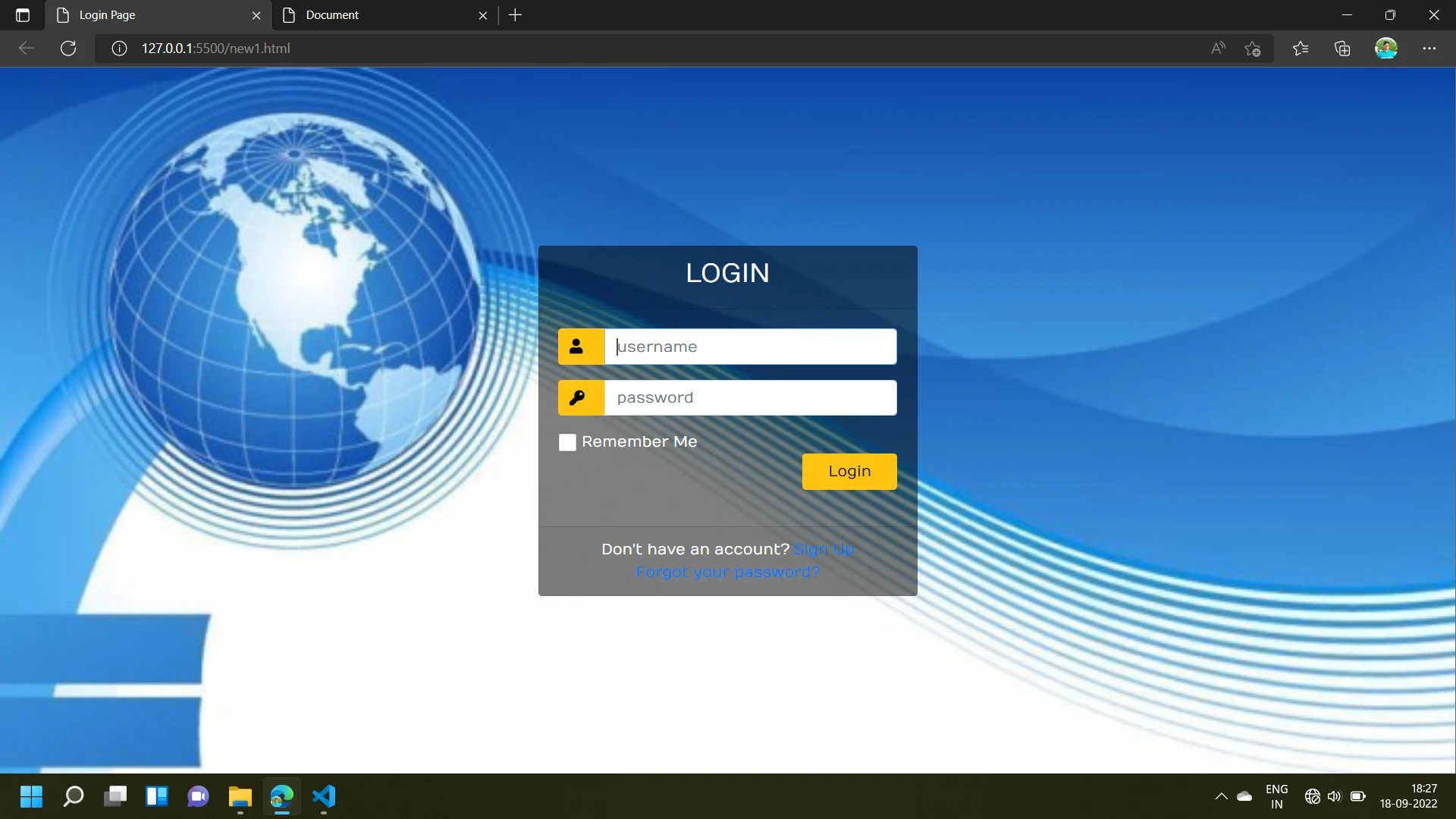
Task: Open the tab actions menu icon
Action: click(x=23, y=15)
